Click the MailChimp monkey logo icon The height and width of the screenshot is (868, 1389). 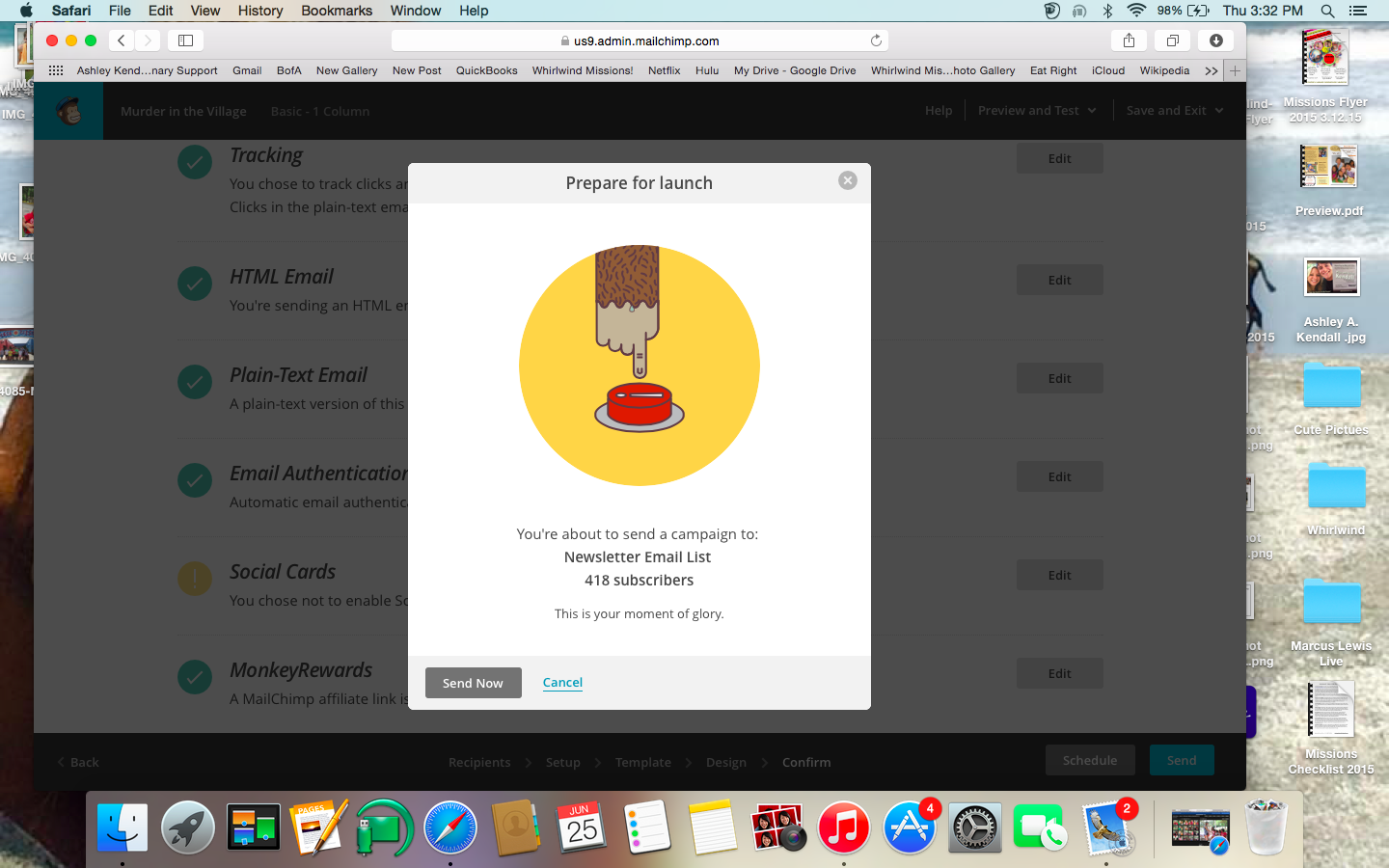pos(68,111)
